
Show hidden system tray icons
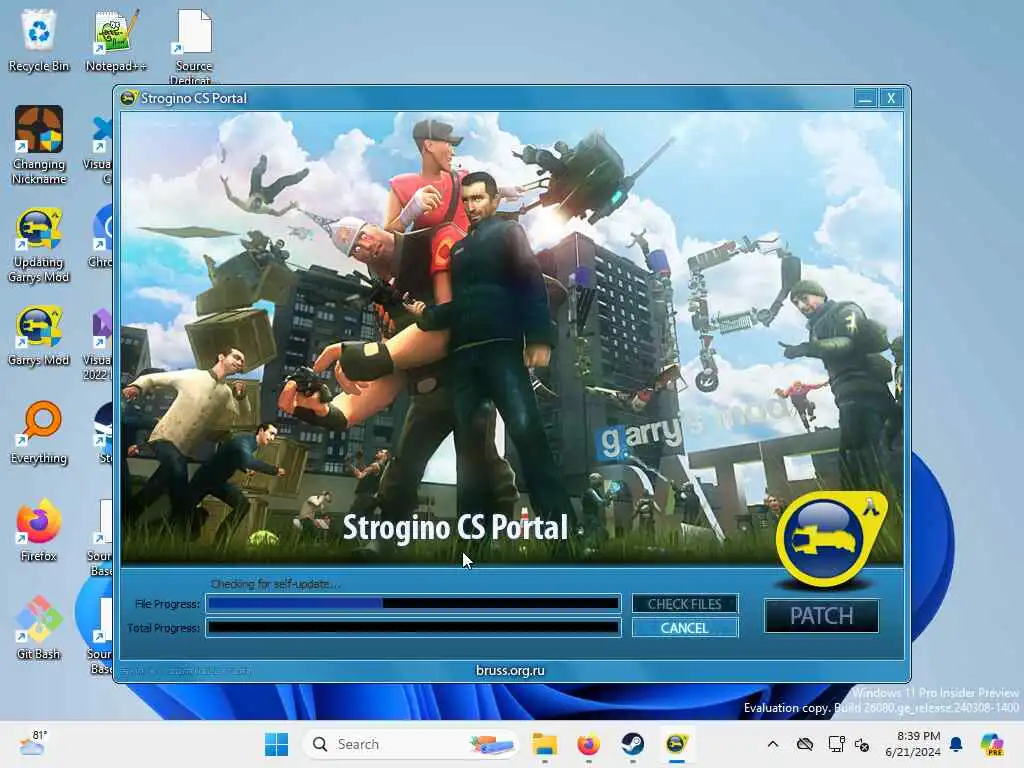[773, 744]
